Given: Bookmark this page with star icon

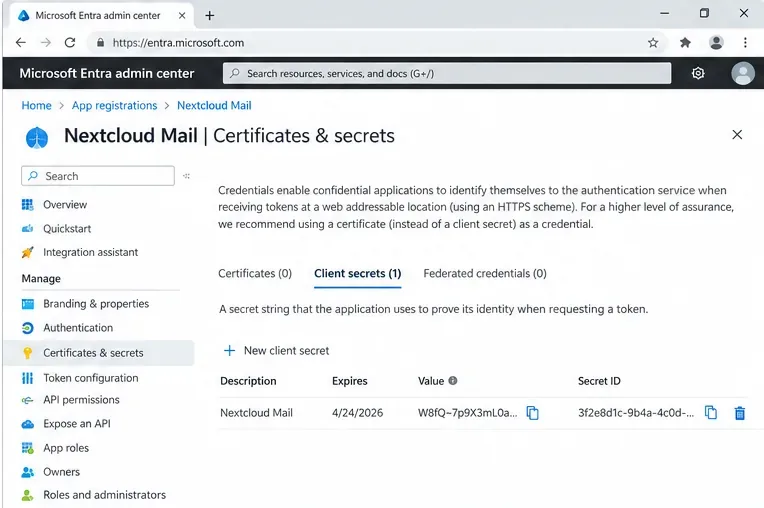Looking at the screenshot, I should tap(653, 43).
